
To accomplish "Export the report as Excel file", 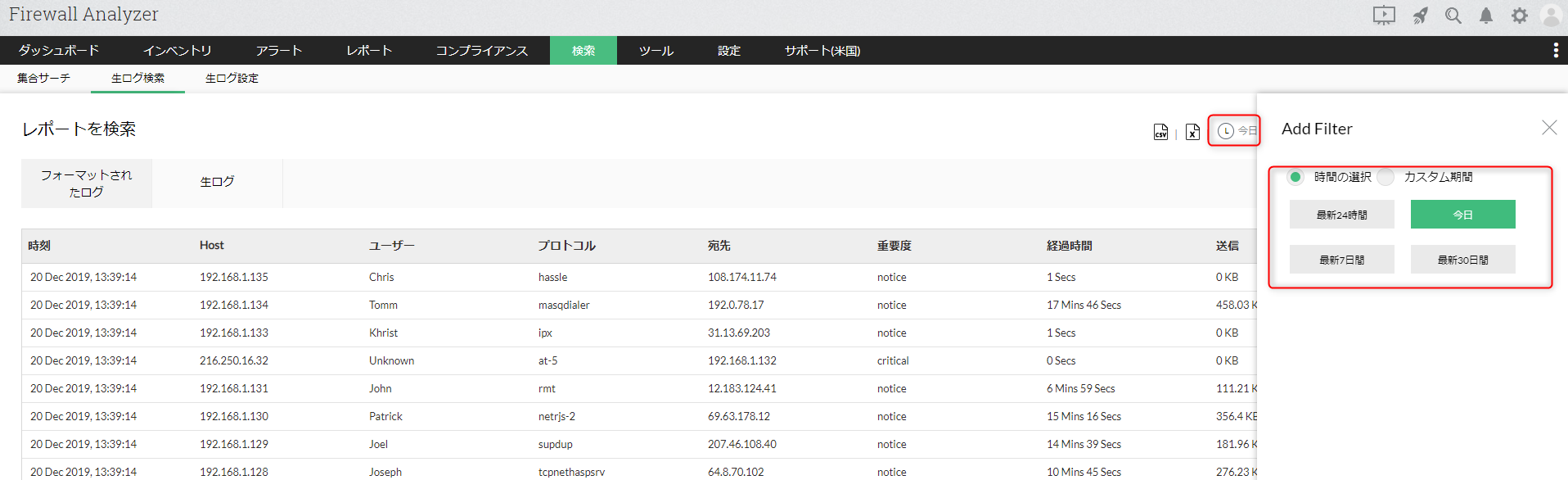I will click(x=1192, y=132).
